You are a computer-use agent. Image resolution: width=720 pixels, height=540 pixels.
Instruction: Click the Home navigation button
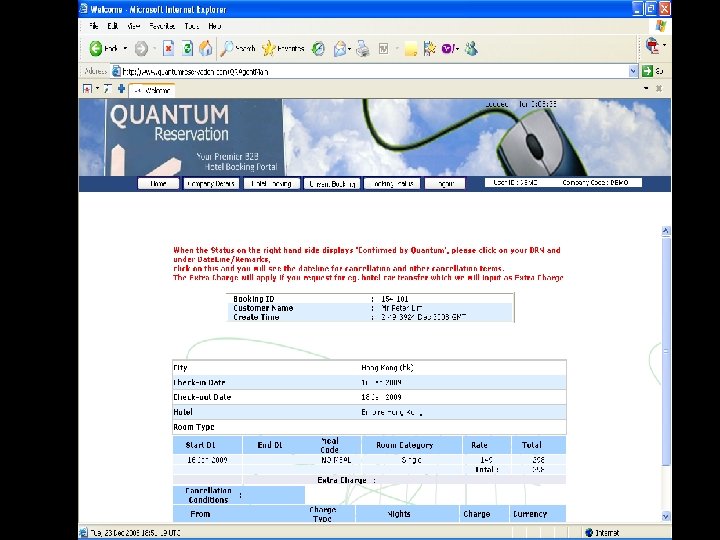click(158, 184)
